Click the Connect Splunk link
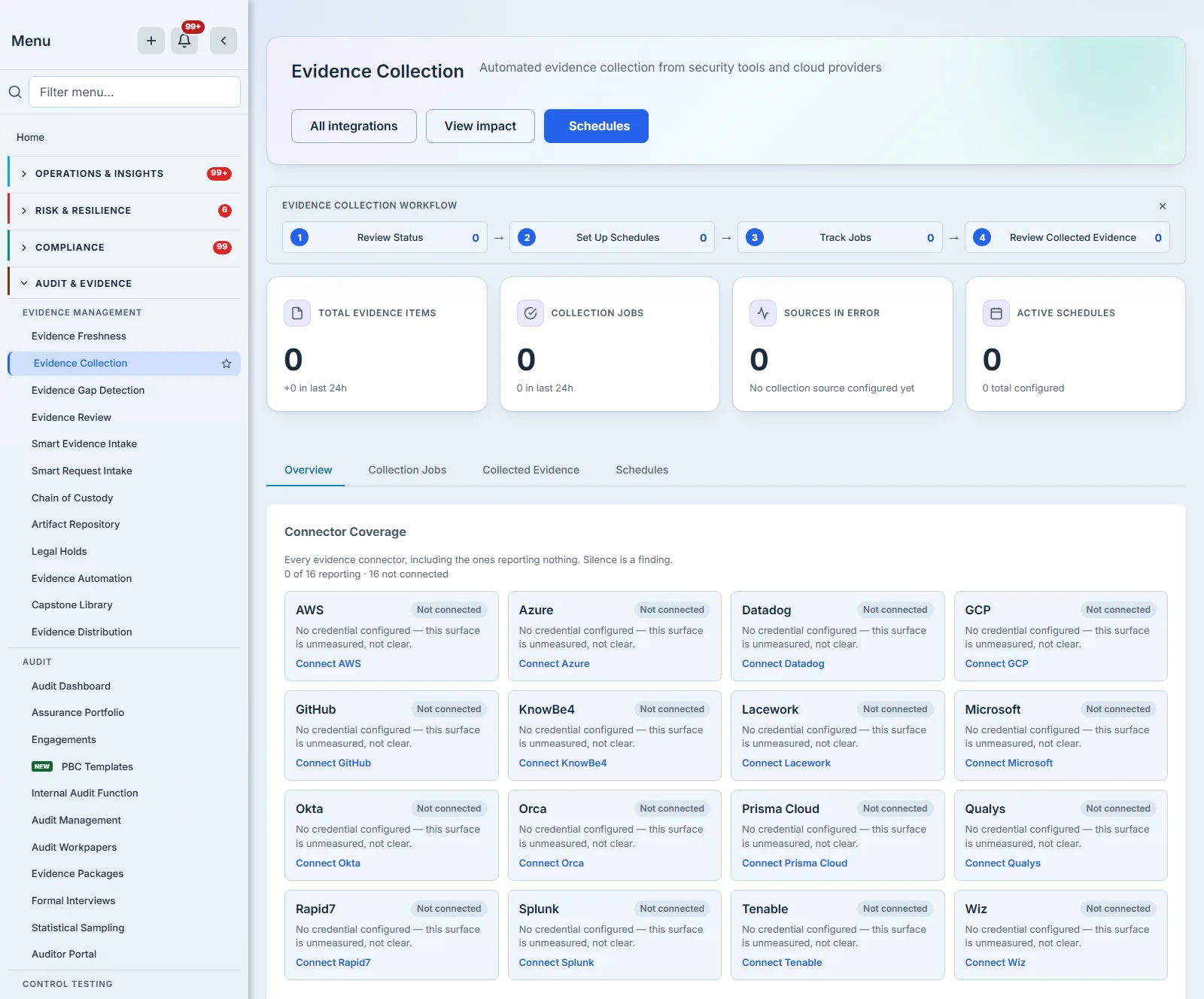1204x999 pixels. click(556, 963)
